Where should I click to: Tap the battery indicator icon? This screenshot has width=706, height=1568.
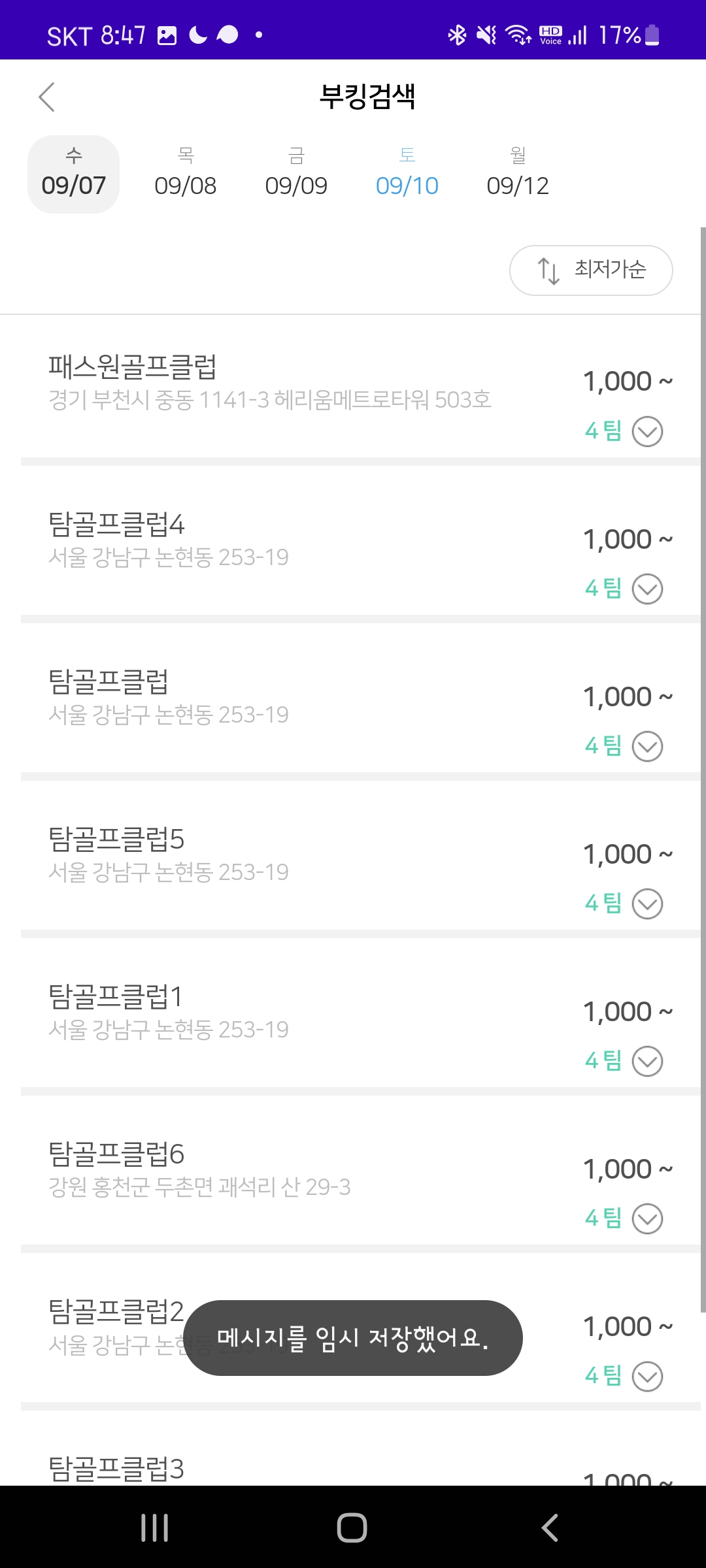(x=652, y=35)
